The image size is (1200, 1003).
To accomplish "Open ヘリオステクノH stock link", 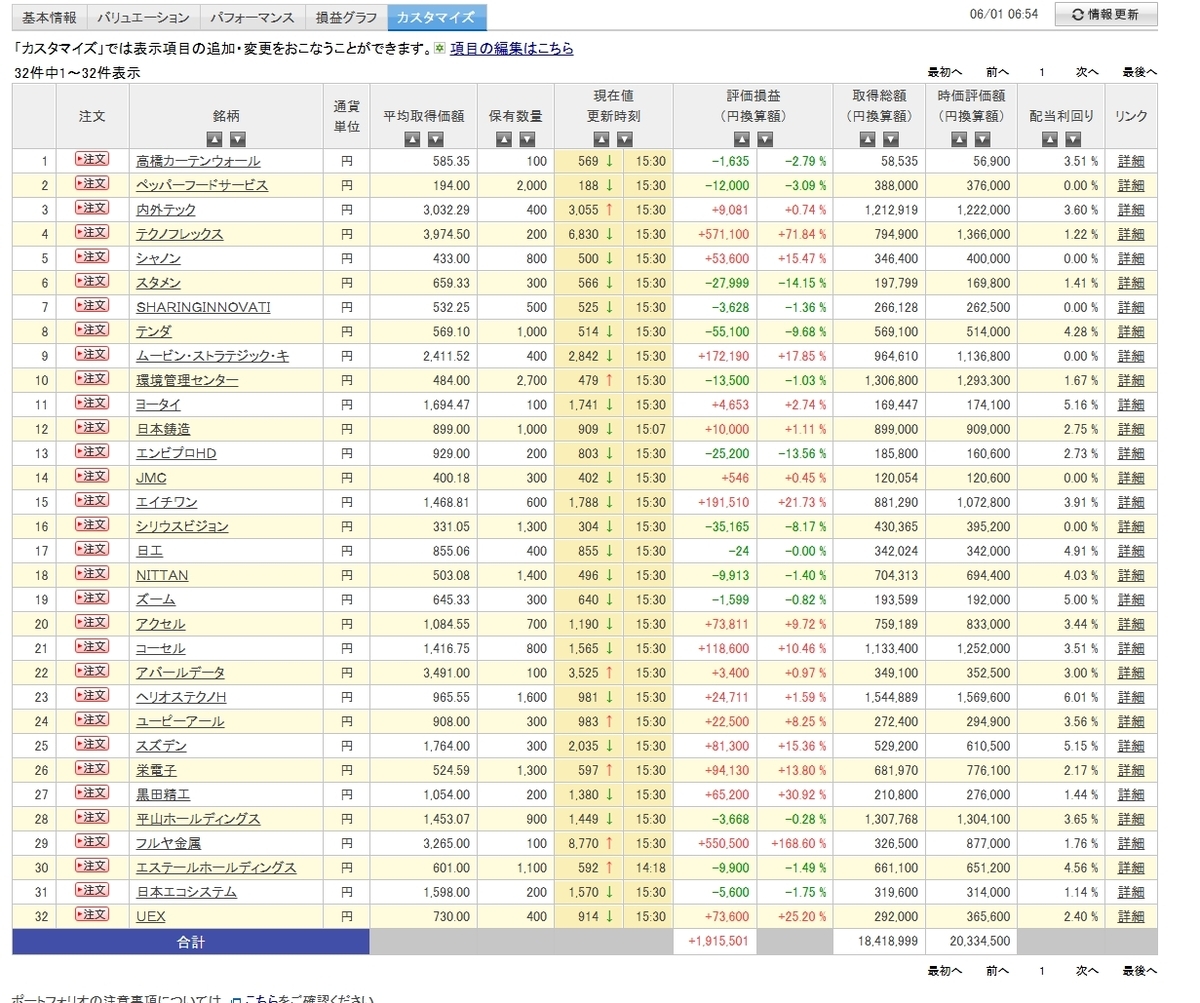I will coord(181,697).
